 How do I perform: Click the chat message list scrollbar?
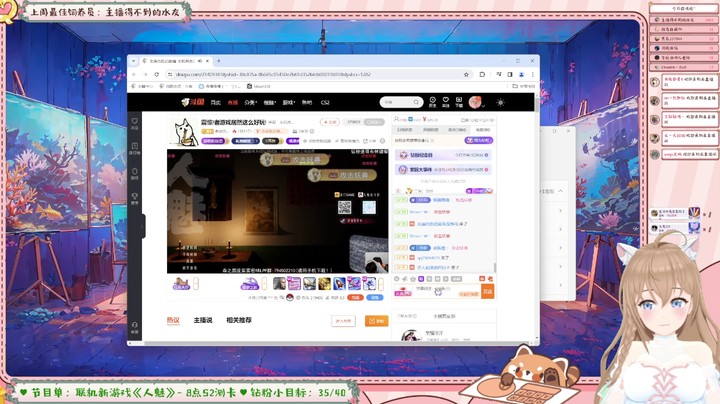[495, 267]
